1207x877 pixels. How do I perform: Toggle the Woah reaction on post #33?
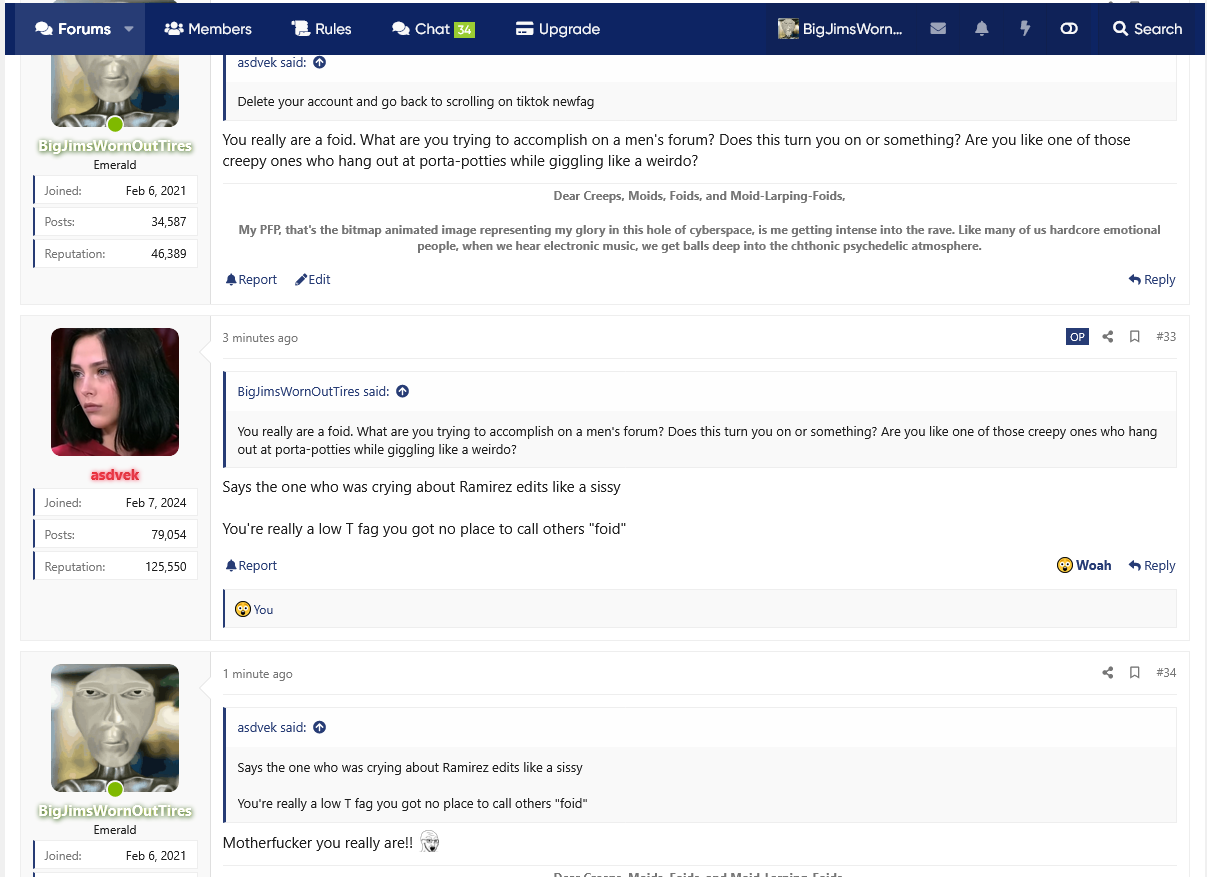[x=1084, y=566]
